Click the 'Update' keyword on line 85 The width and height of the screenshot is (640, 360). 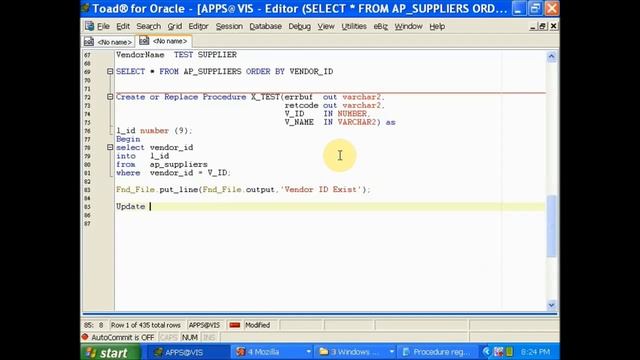(x=131, y=207)
